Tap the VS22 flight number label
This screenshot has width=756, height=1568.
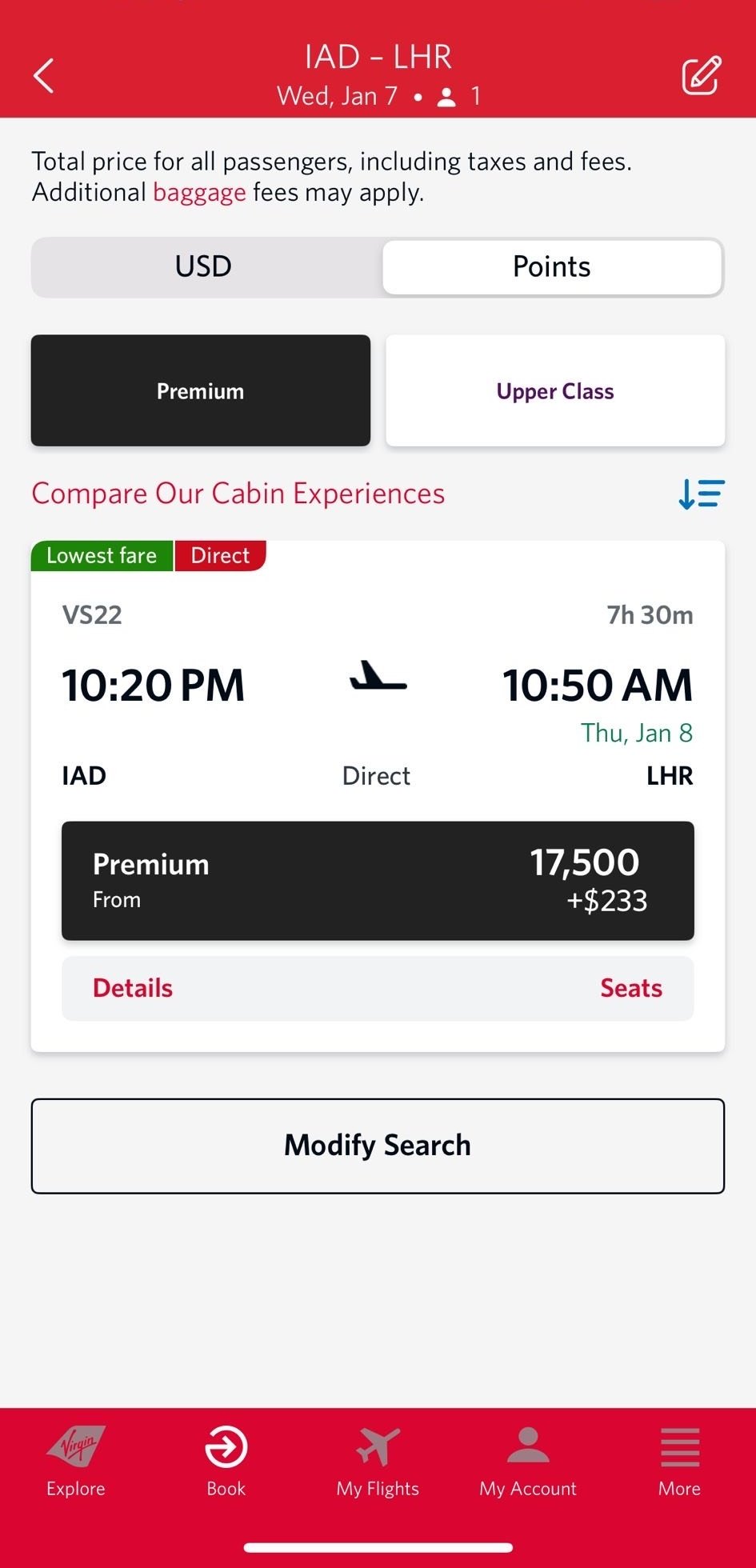92,614
